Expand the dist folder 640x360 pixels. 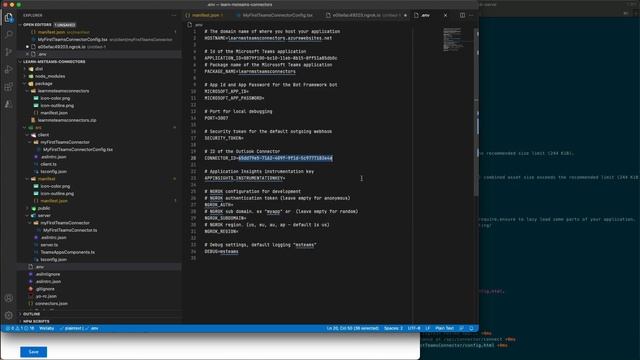(39, 69)
